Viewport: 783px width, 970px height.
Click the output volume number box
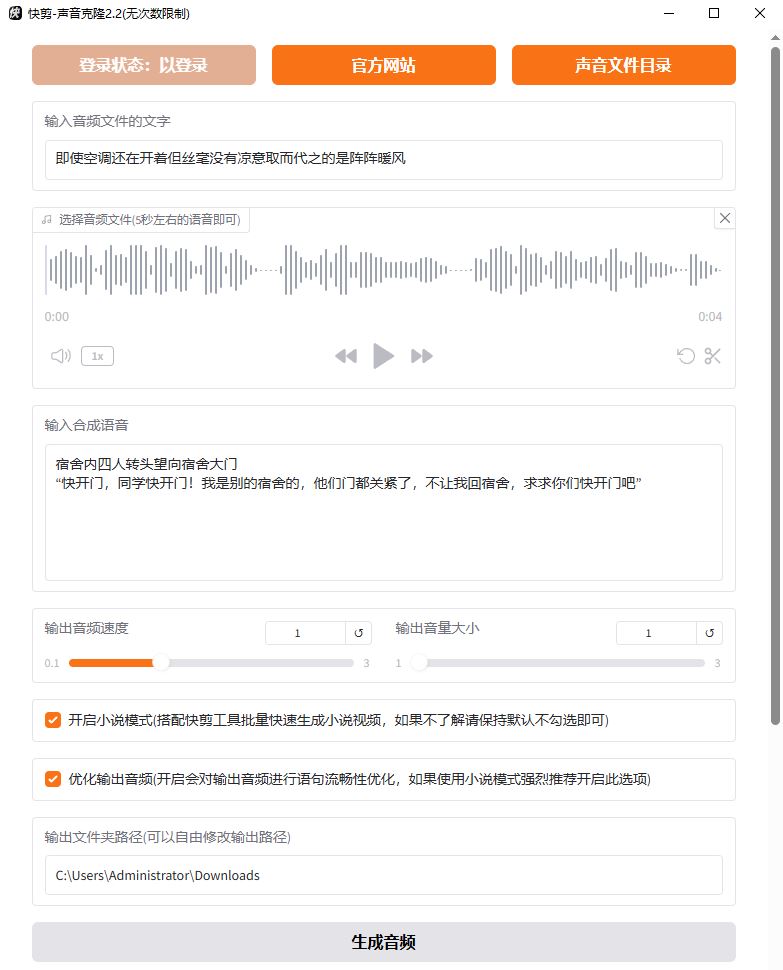(x=657, y=633)
